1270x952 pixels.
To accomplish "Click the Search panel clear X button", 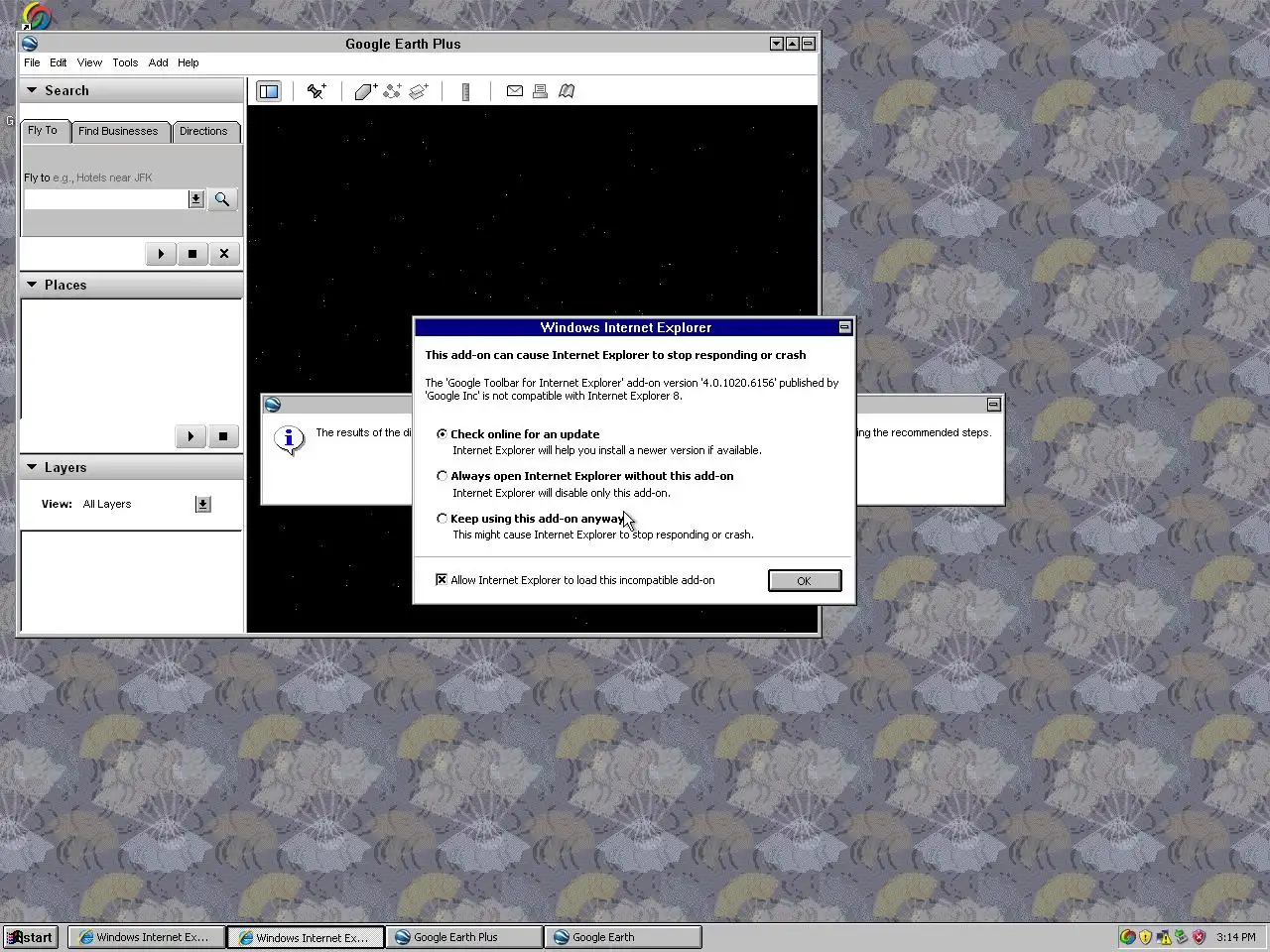I will click(224, 254).
